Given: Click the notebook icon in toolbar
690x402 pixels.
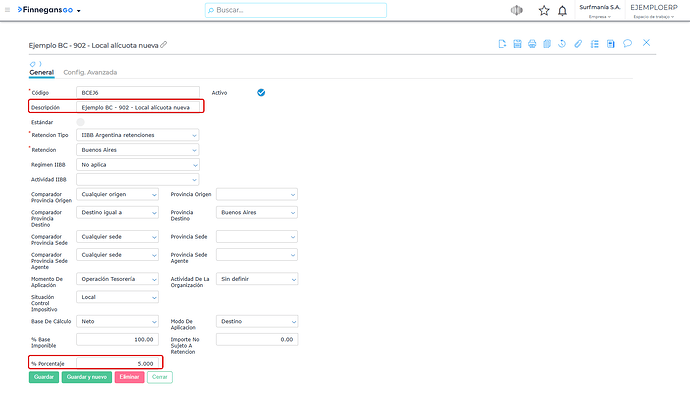Looking at the screenshot, I should (x=610, y=44).
